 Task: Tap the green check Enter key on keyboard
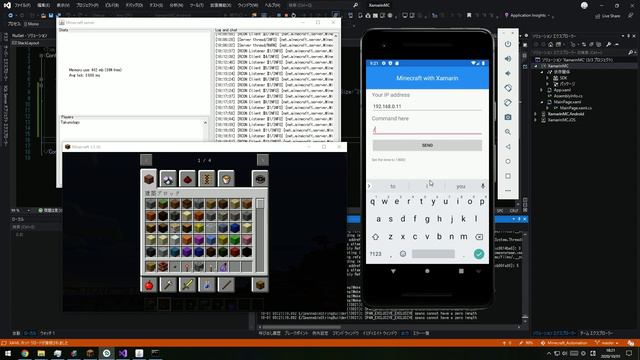479,254
